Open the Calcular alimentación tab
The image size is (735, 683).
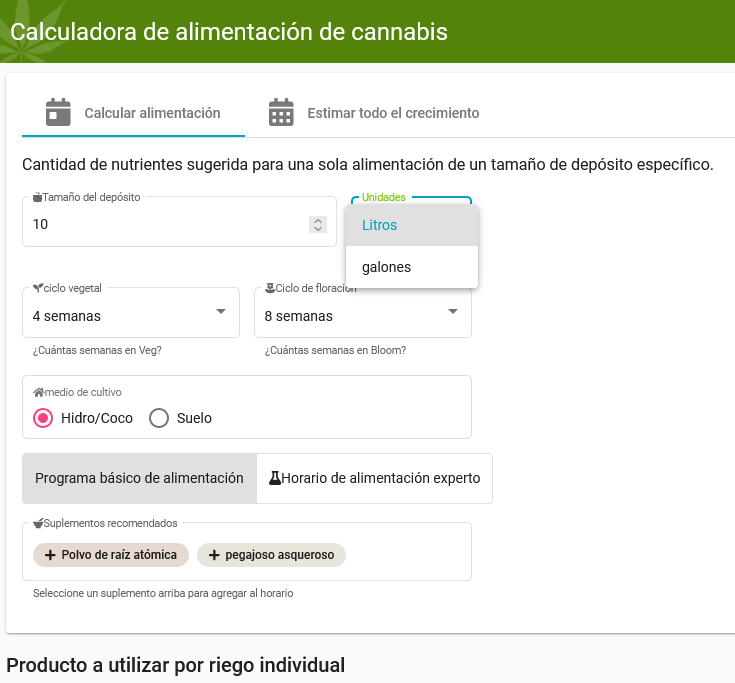[133, 113]
